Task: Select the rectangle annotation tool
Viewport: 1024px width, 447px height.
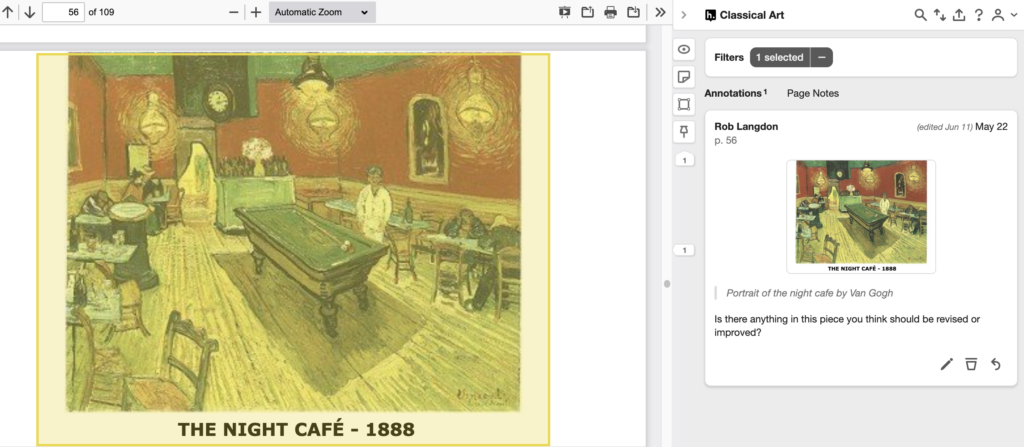Action: (684, 104)
